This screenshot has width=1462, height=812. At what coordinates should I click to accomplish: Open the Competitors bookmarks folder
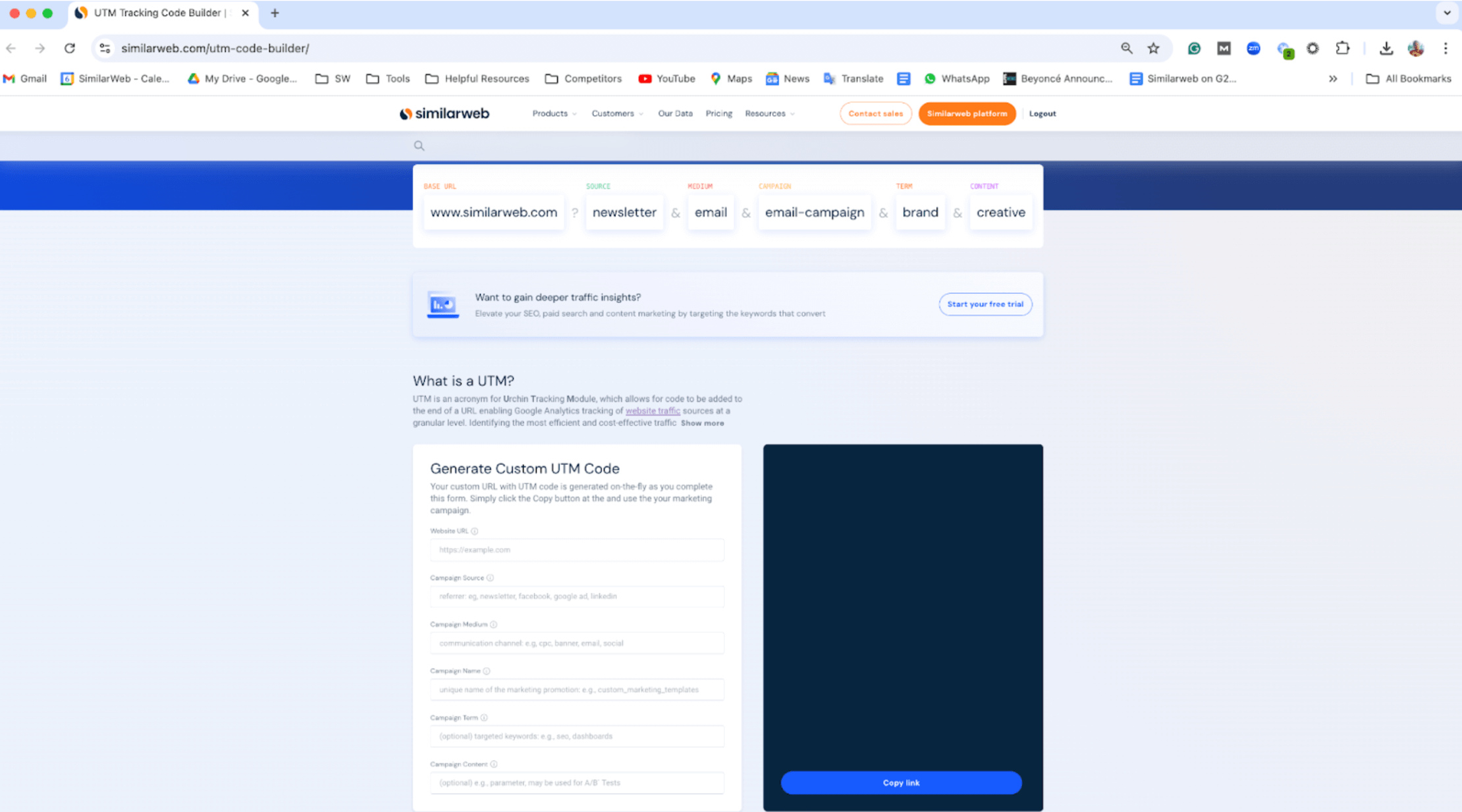583,78
